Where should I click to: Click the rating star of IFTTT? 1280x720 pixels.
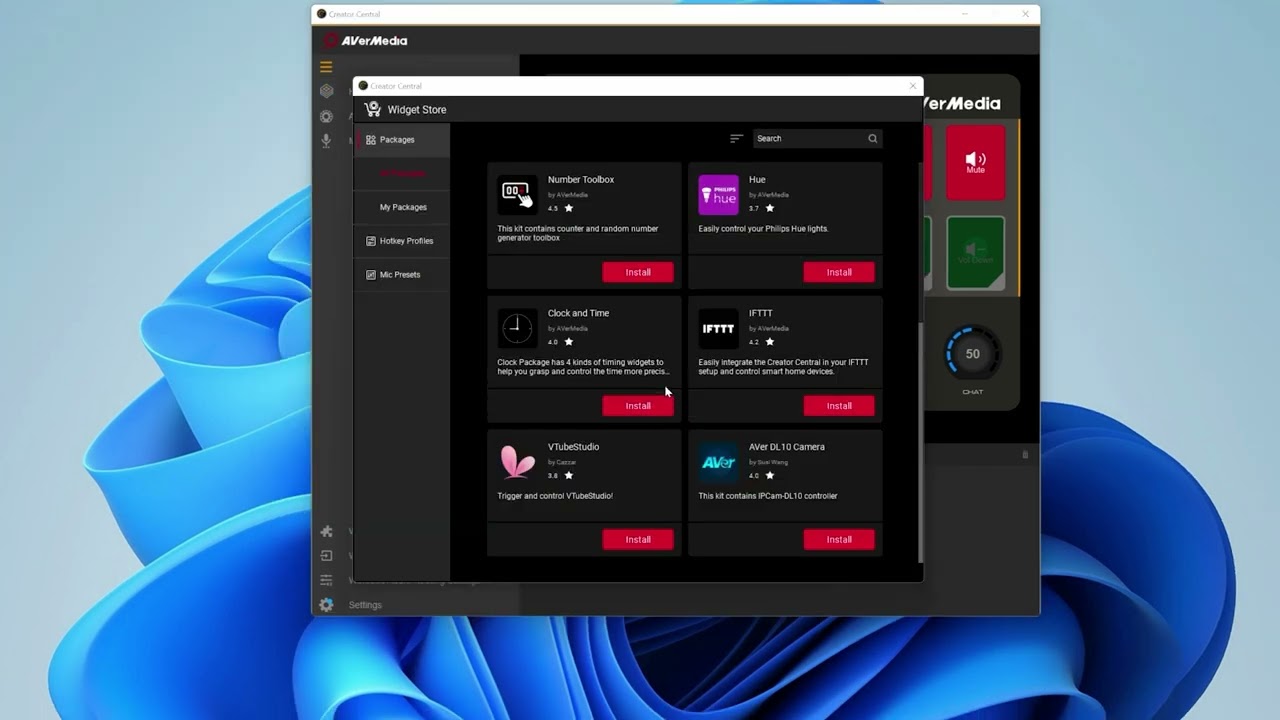click(x=770, y=342)
